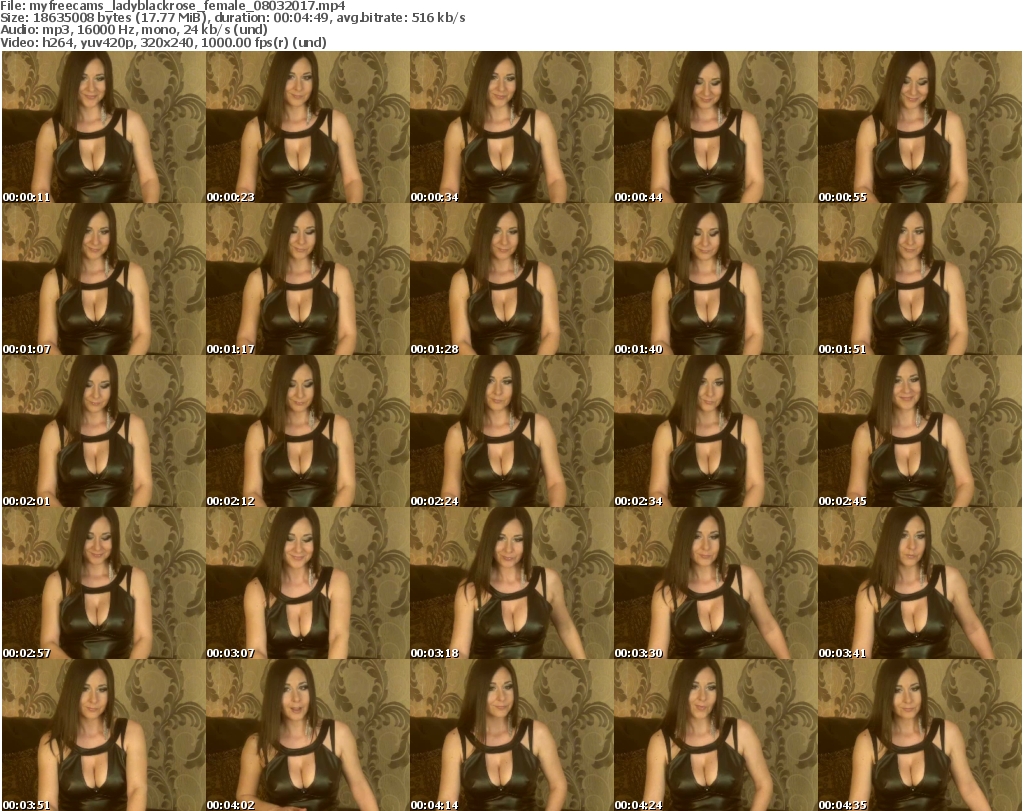The image size is (1024, 811).
Task: Open the thumbnail stamped 00:01:40
Action: tap(716, 279)
